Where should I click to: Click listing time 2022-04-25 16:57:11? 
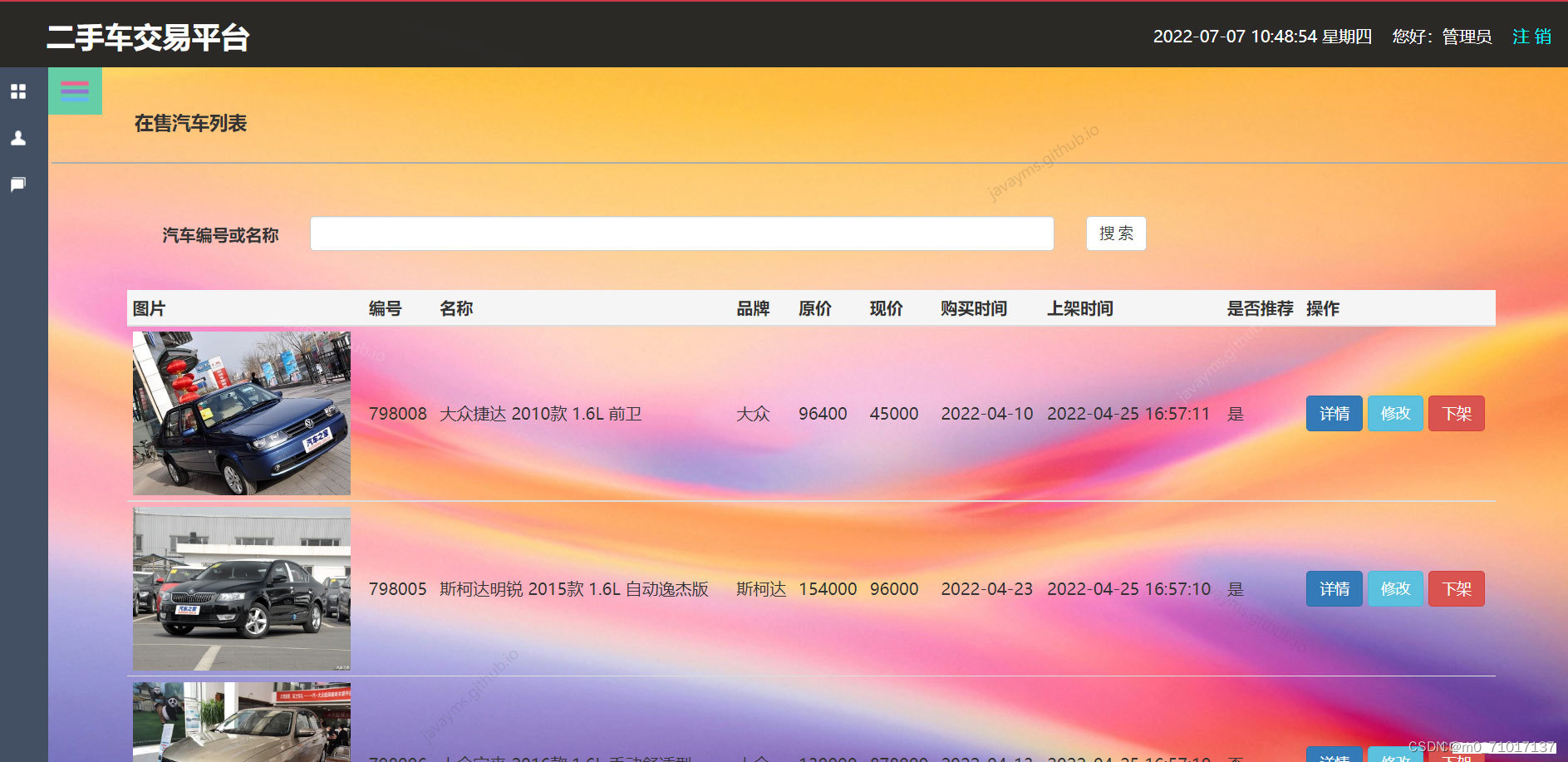coord(1128,414)
